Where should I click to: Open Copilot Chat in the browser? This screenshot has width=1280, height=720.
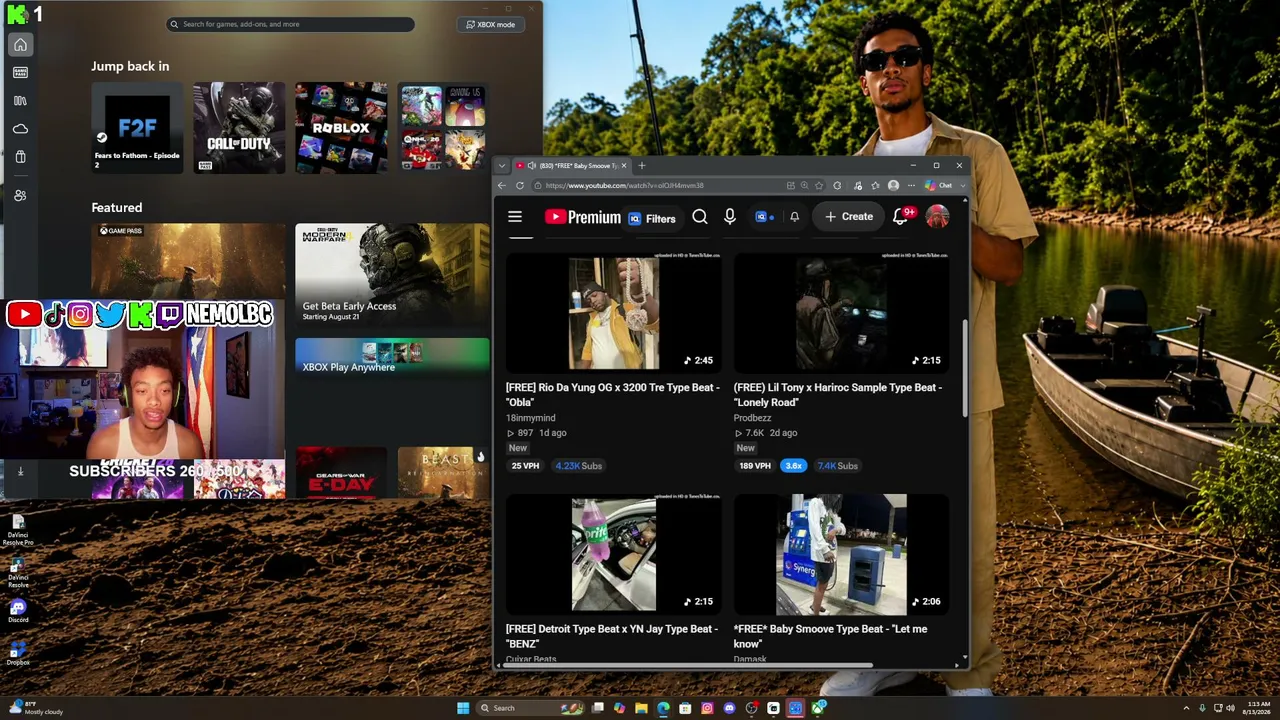tap(938, 185)
